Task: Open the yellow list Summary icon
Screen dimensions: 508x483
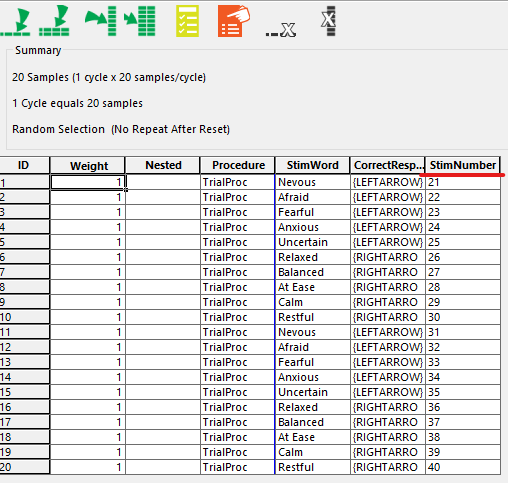Action: [187, 21]
